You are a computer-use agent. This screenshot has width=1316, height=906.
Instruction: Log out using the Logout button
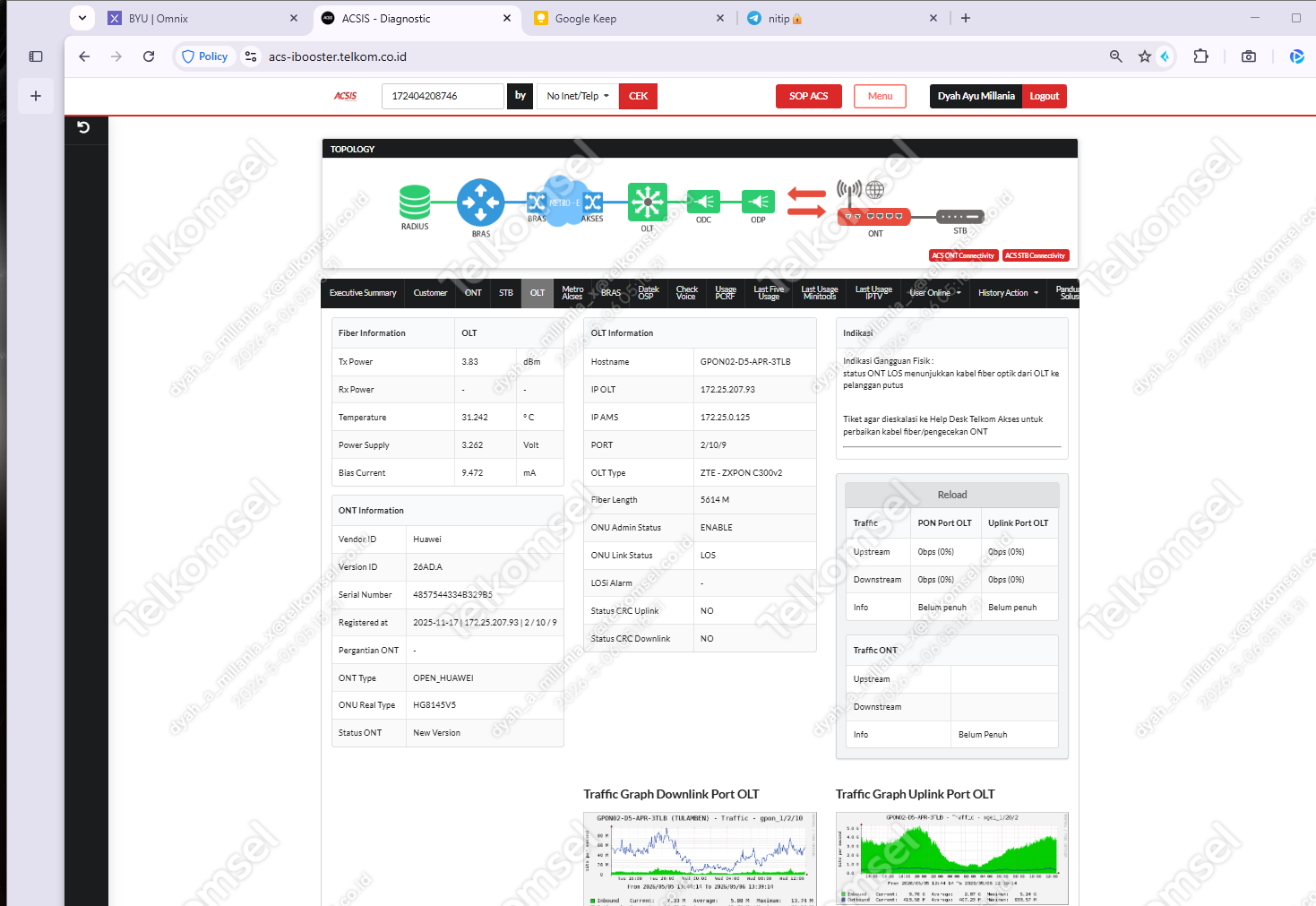1045,96
